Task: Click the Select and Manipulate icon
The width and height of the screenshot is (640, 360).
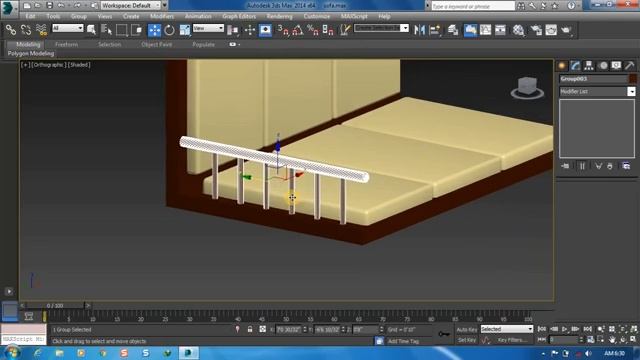Action: [250, 30]
